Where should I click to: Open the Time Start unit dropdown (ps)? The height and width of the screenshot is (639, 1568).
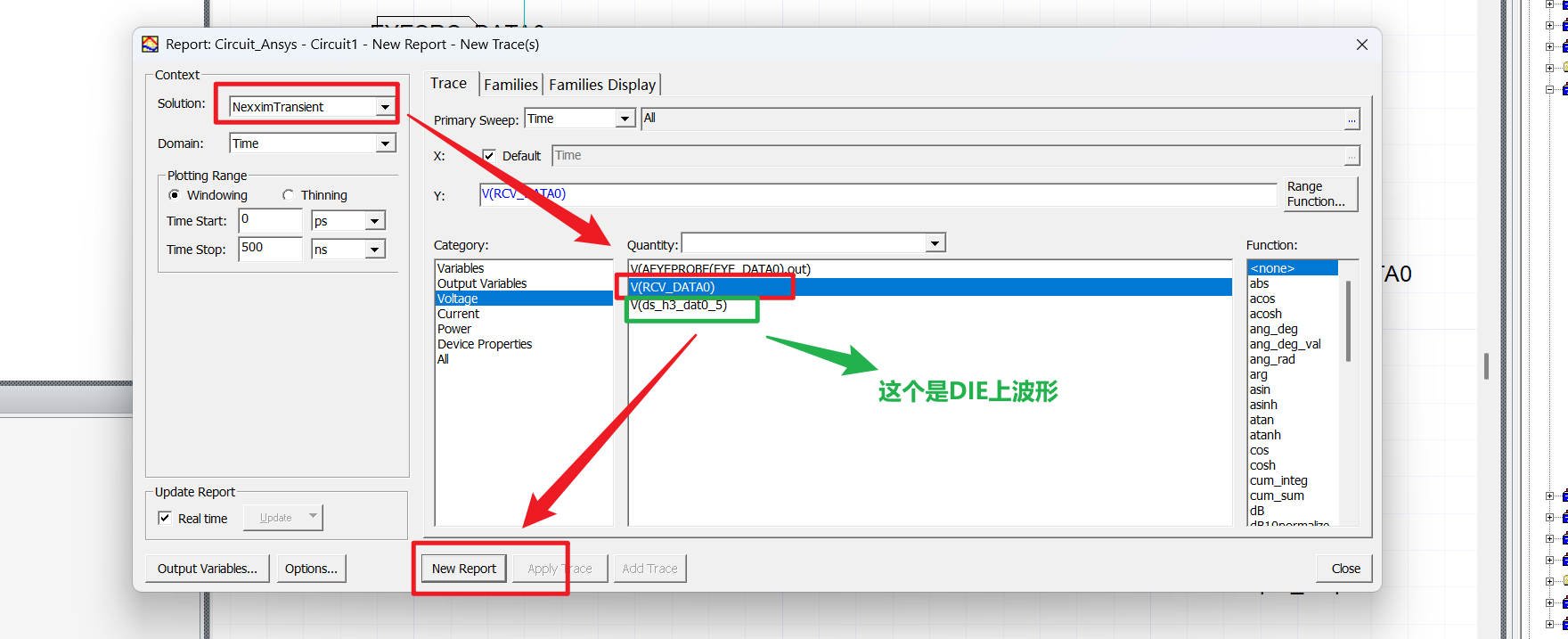(375, 221)
